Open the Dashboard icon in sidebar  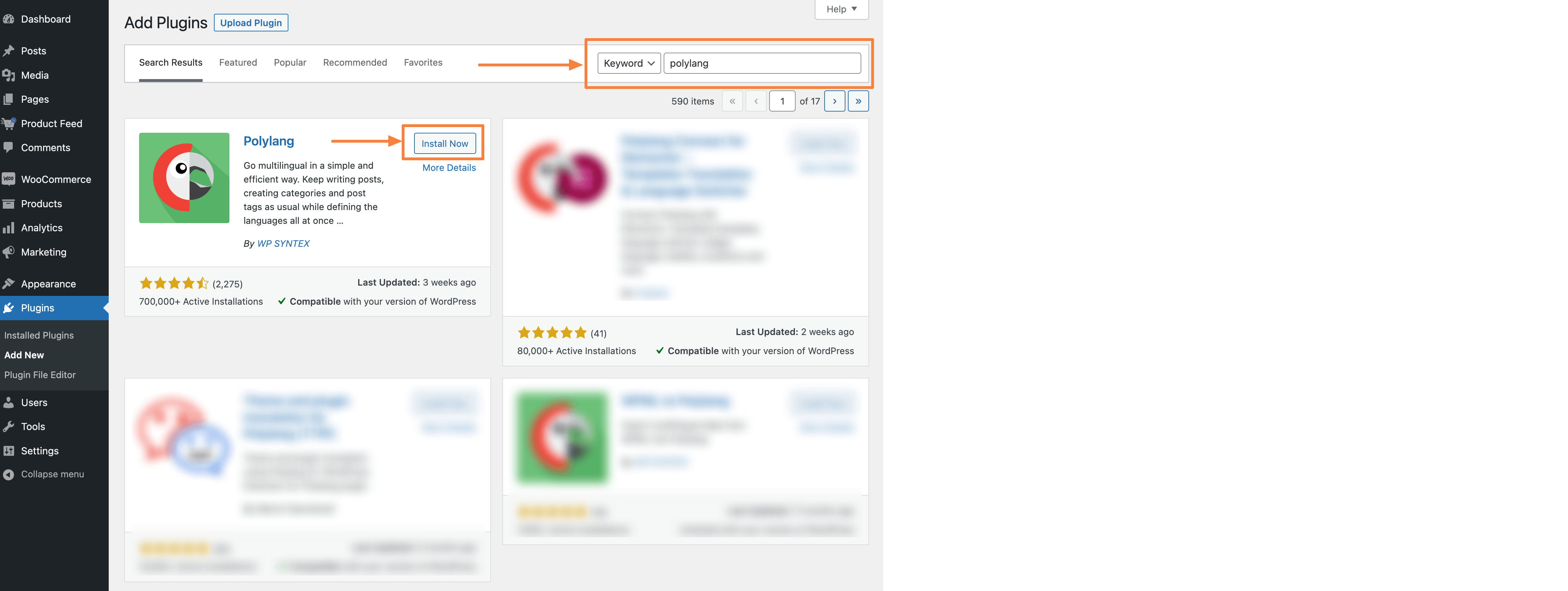click(x=8, y=19)
